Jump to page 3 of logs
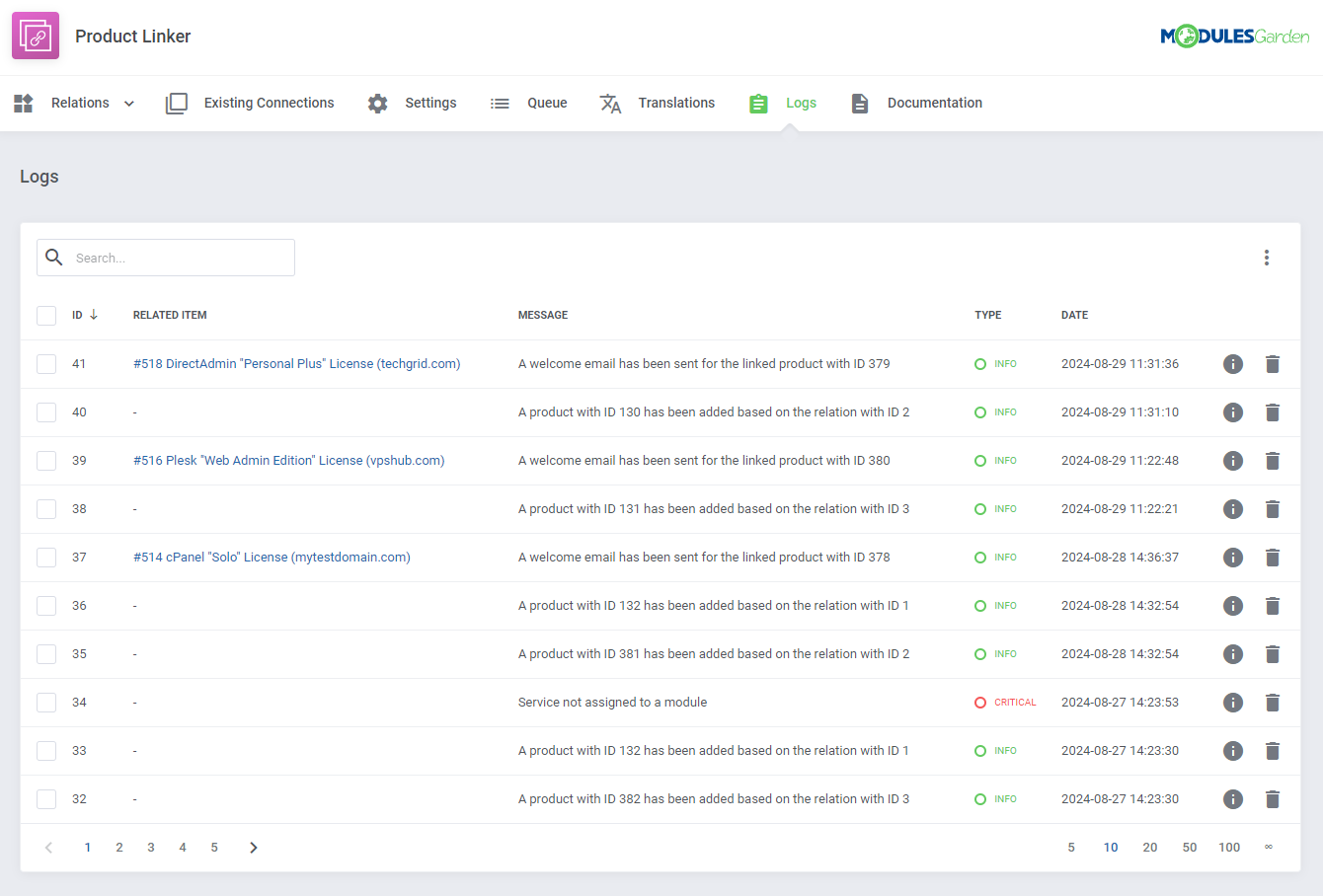The image size is (1323, 896). 151,848
